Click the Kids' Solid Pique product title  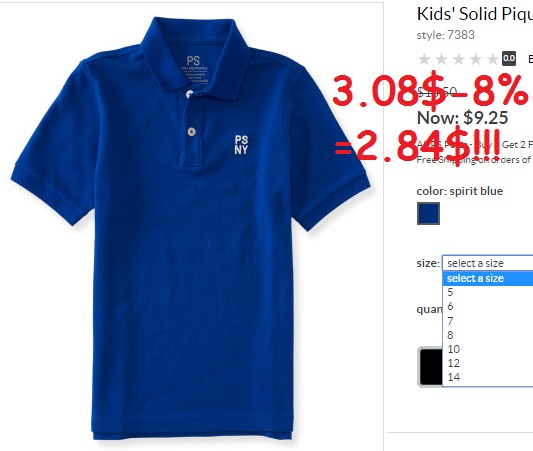point(475,14)
